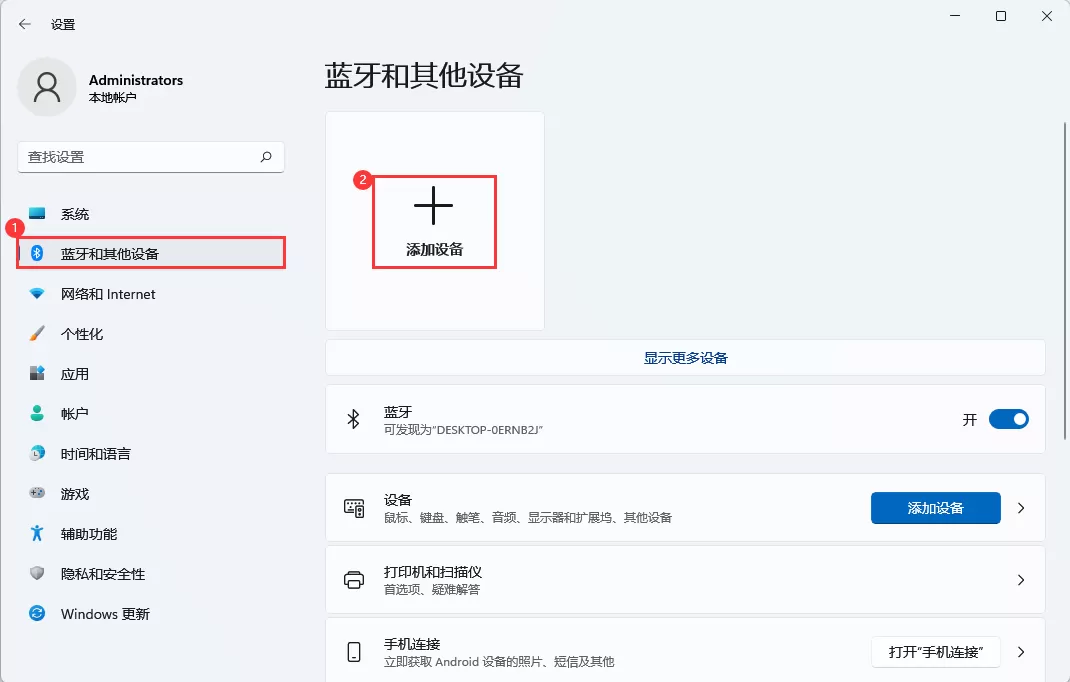Image resolution: width=1070 pixels, height=682 pixels.
Task: Click the blue 添加设备 button
Action: [935, 508]
